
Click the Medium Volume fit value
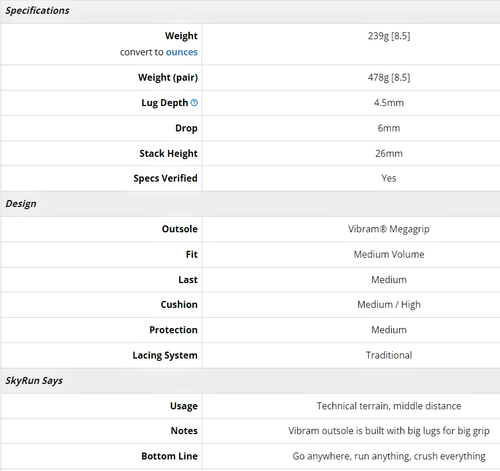389,254
